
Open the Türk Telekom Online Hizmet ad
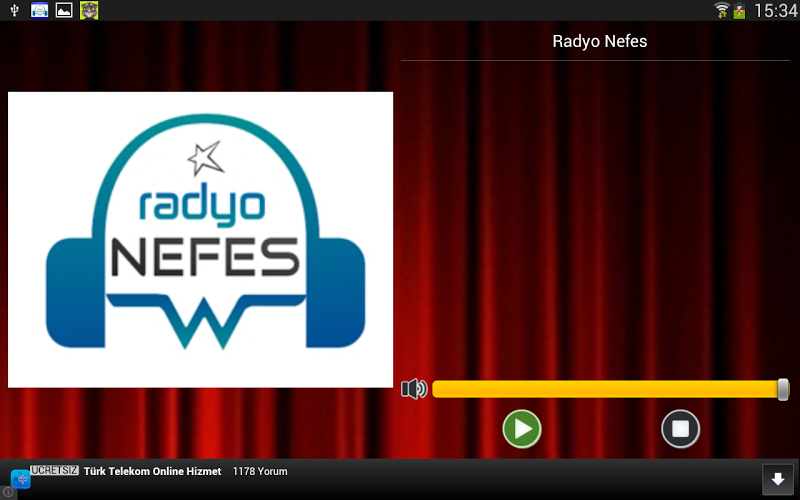point(152,471)
